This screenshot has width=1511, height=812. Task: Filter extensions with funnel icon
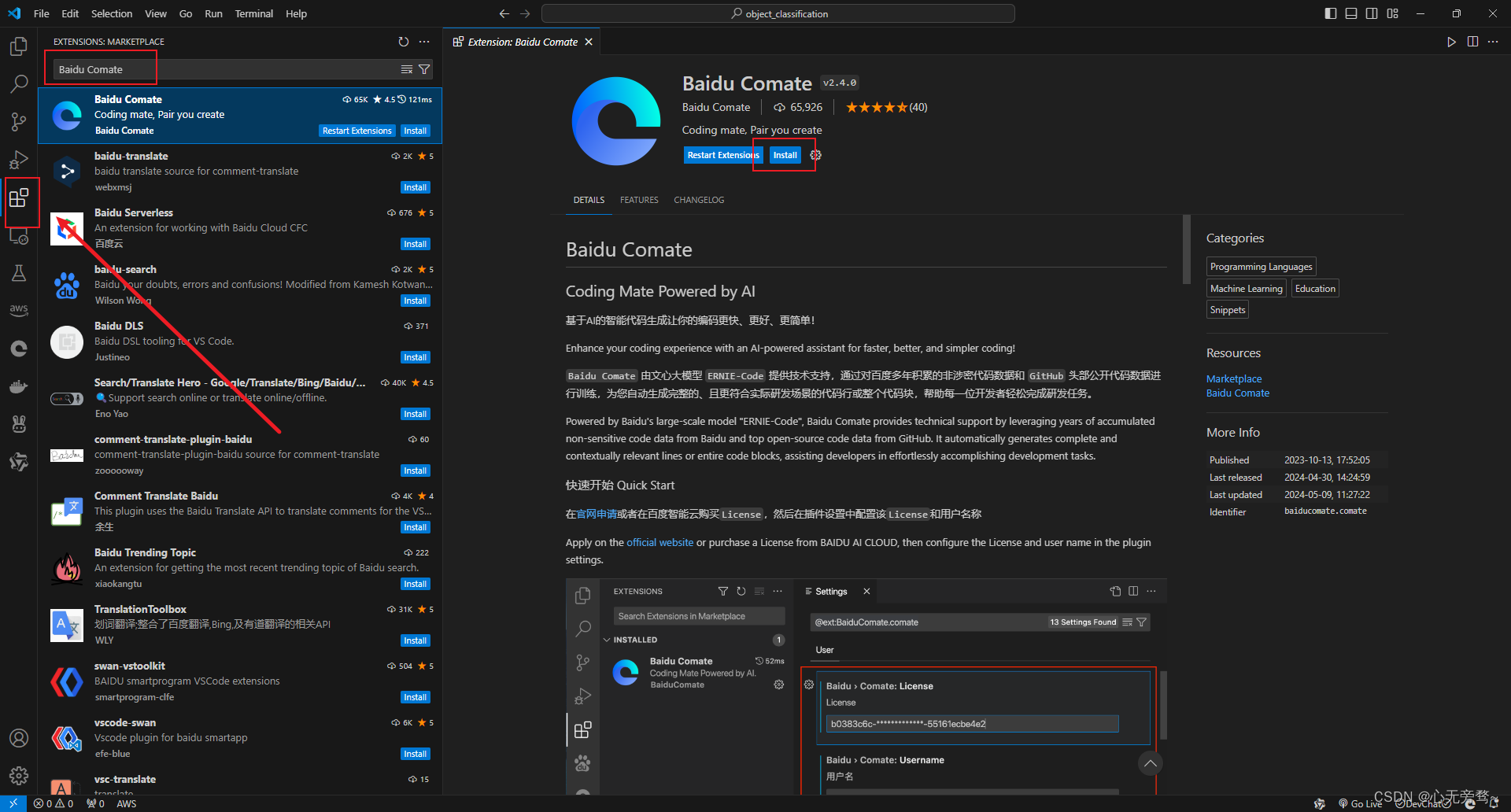click(x=424, y=69)
